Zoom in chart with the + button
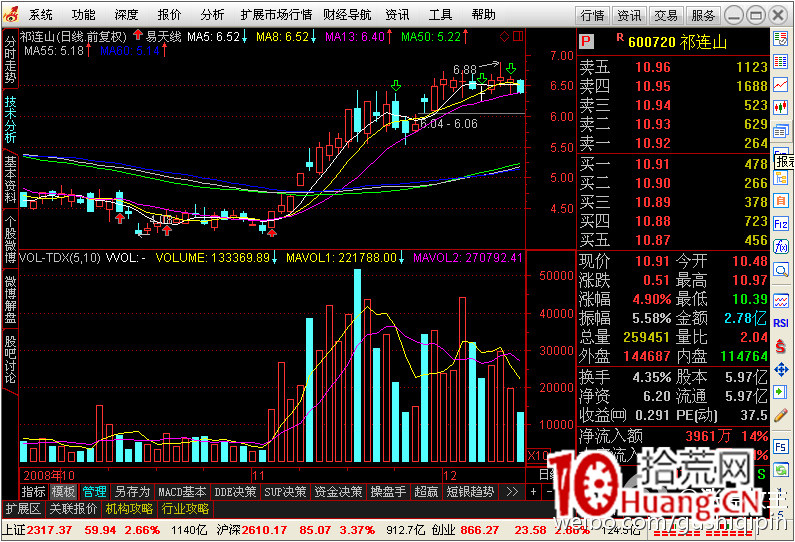The width and height of the screenshot is (795, 542). (x=533, y=491)
